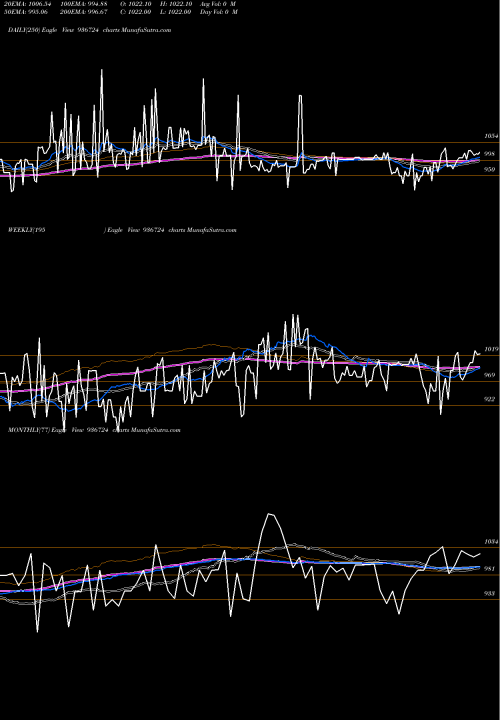
Task: Click the MunafaSutra.com text in monthly title
Action: [156, 430]
